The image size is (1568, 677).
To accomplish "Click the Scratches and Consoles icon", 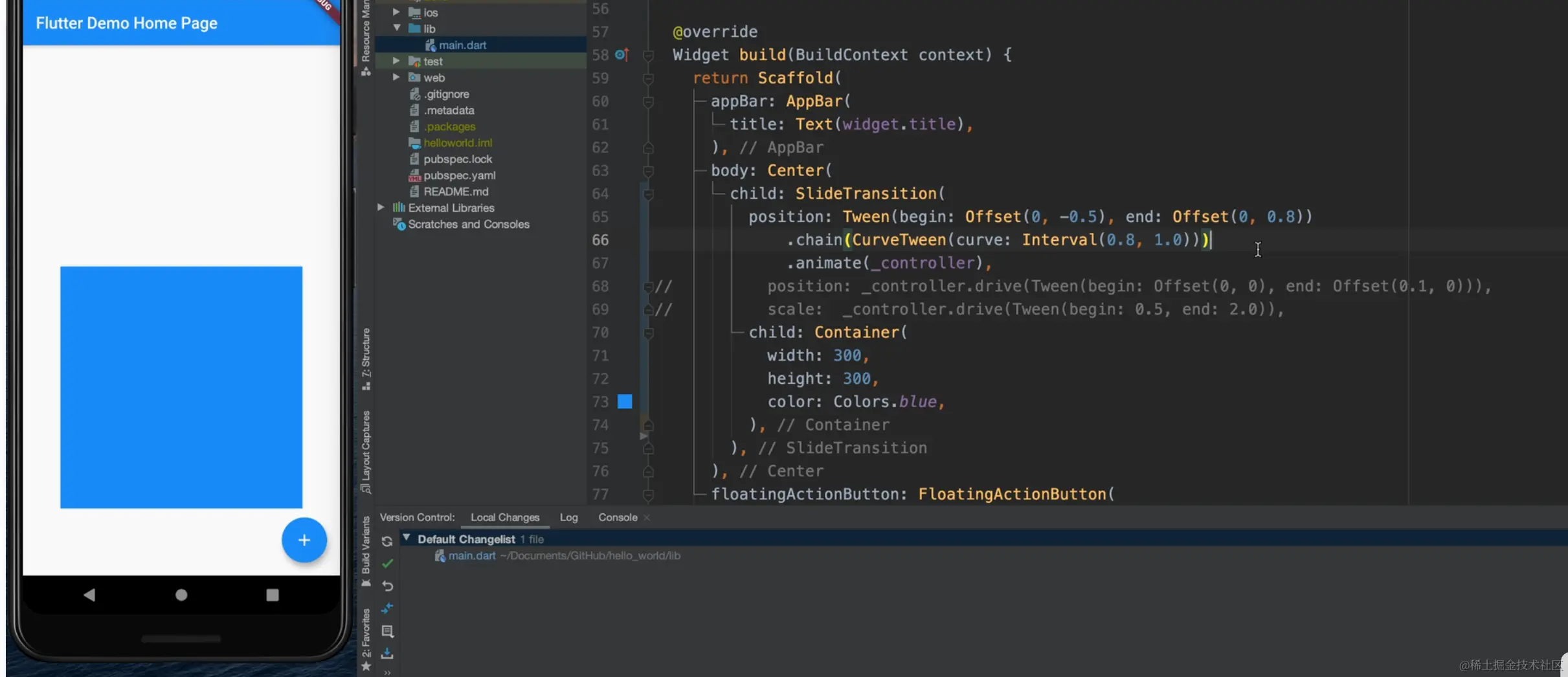I will click(399, 224).
